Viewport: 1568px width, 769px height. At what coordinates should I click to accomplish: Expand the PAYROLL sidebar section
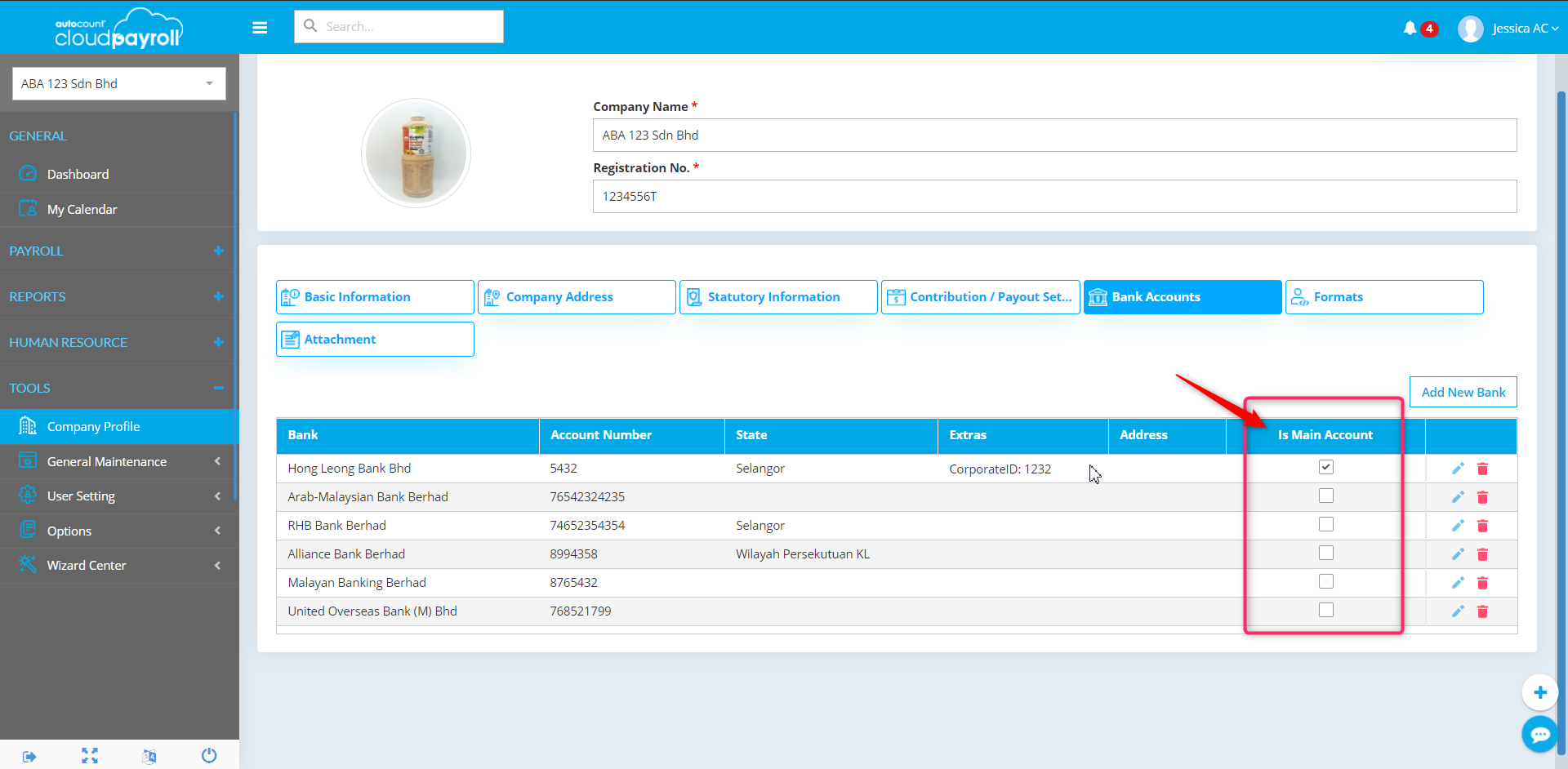[x=218, y=251]
